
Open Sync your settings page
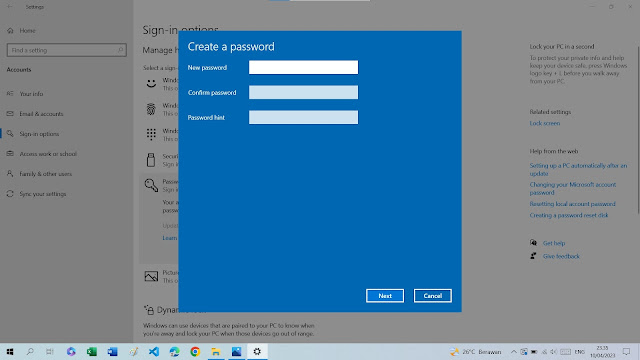point(43,194)
